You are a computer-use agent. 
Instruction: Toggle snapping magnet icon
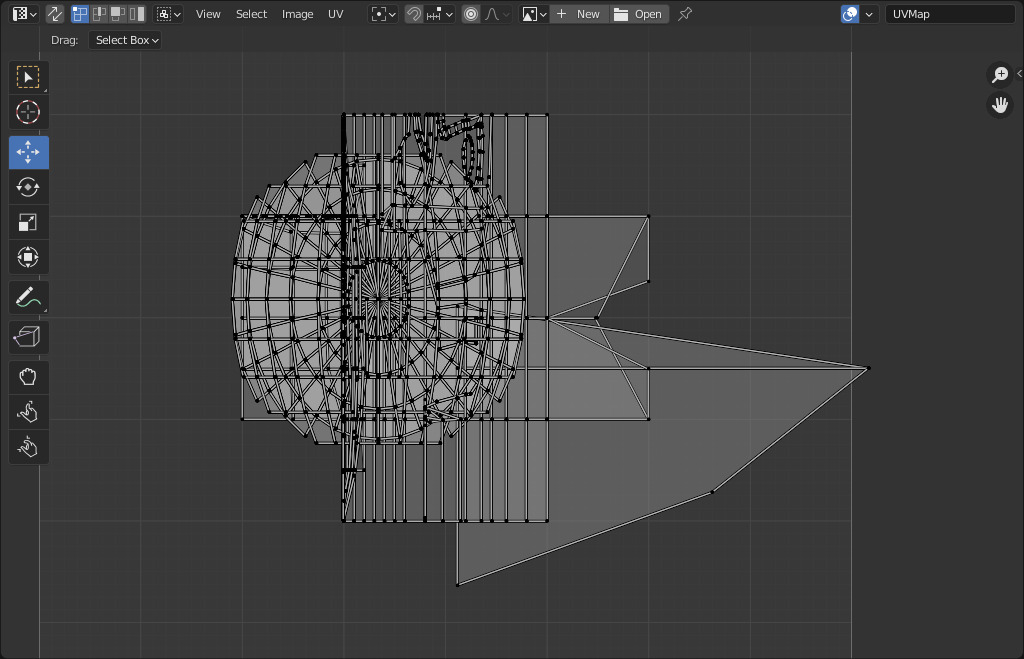pos(413,14)
